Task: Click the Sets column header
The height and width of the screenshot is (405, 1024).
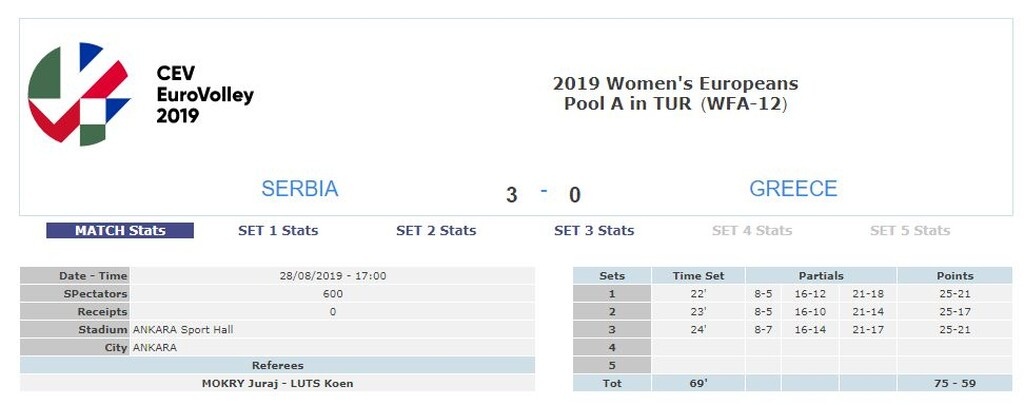Action: point(612,276)
